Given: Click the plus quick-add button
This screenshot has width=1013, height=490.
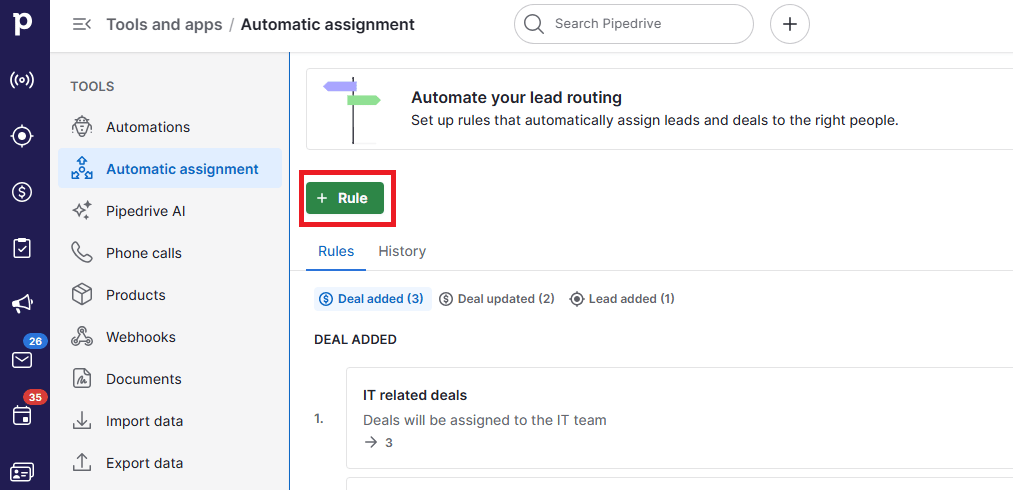Looking at the screenshot, I should point(789,25).
